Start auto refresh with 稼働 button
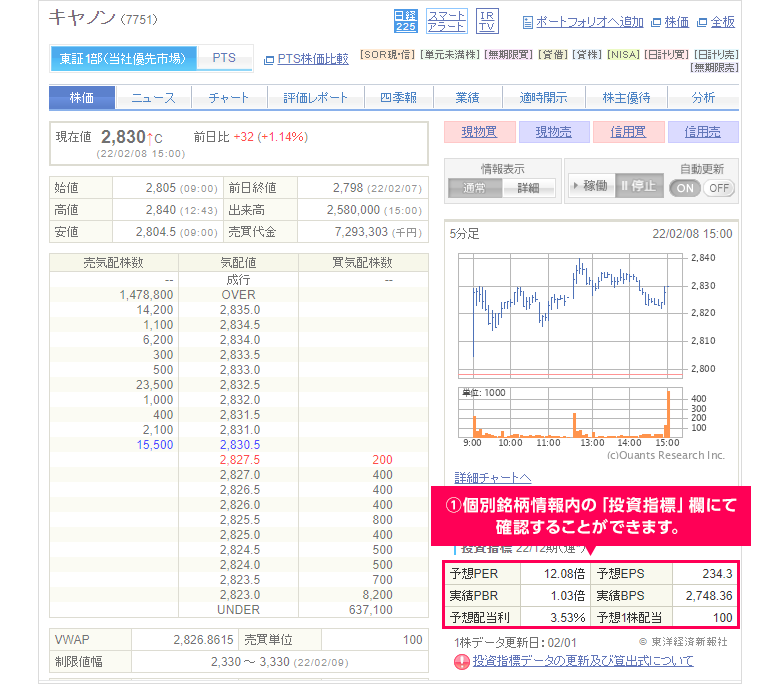Image resolution: width=780 pixels, height=684 pixels. pyautogui.click(x=591, y=186)
